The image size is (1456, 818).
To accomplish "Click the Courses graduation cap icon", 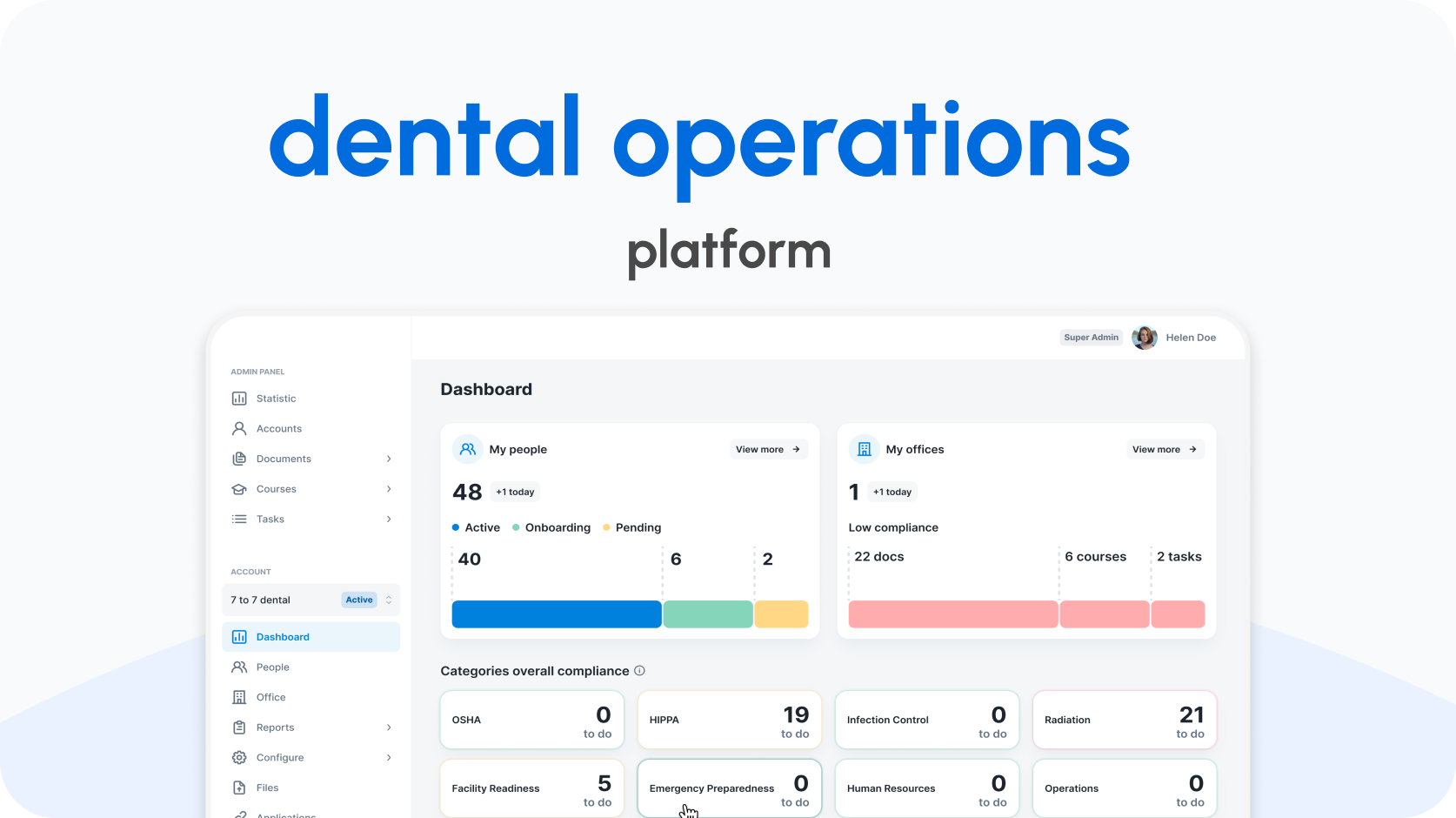I will pos(239,489).
